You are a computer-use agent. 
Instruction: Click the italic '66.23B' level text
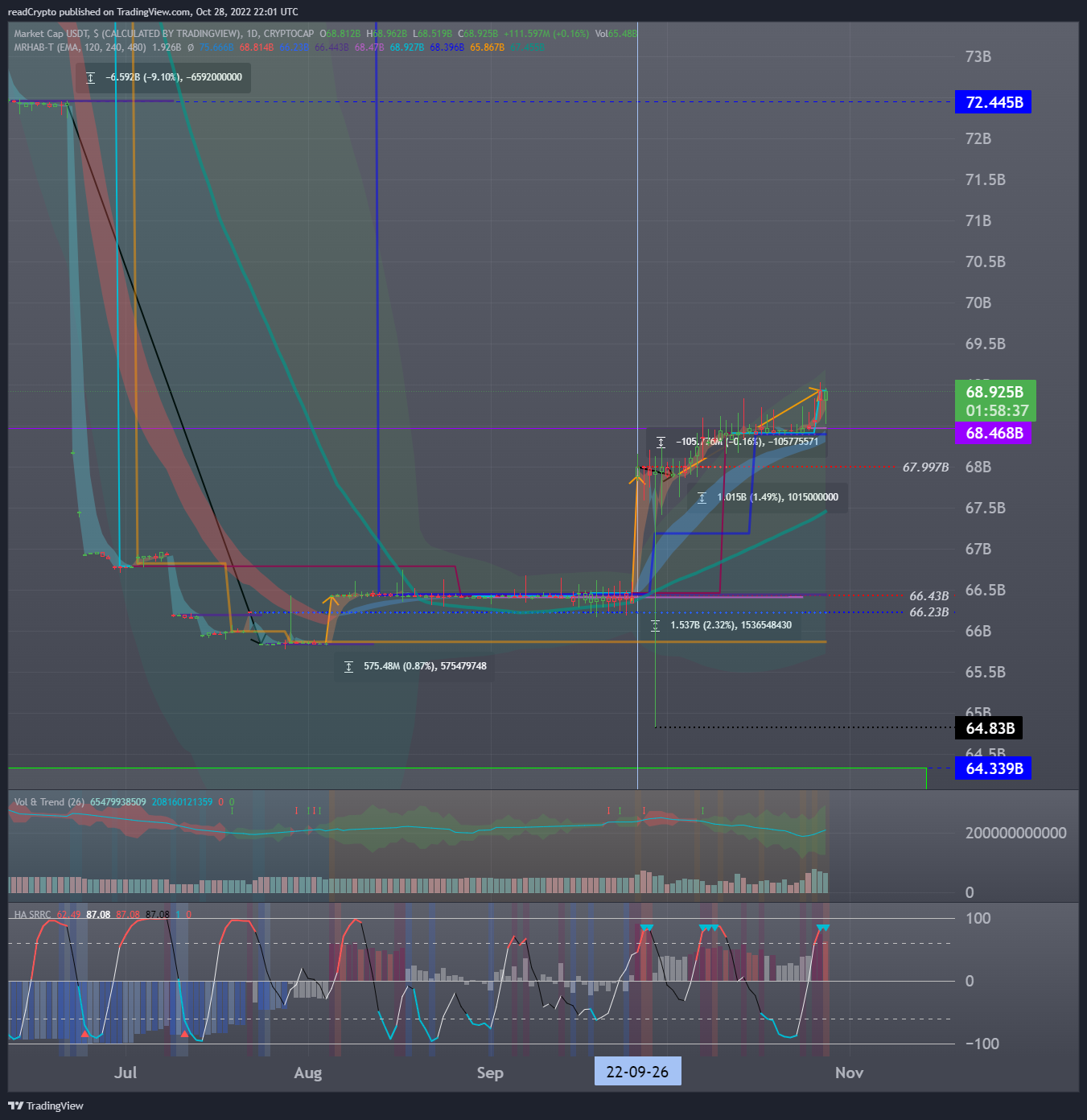928,612
